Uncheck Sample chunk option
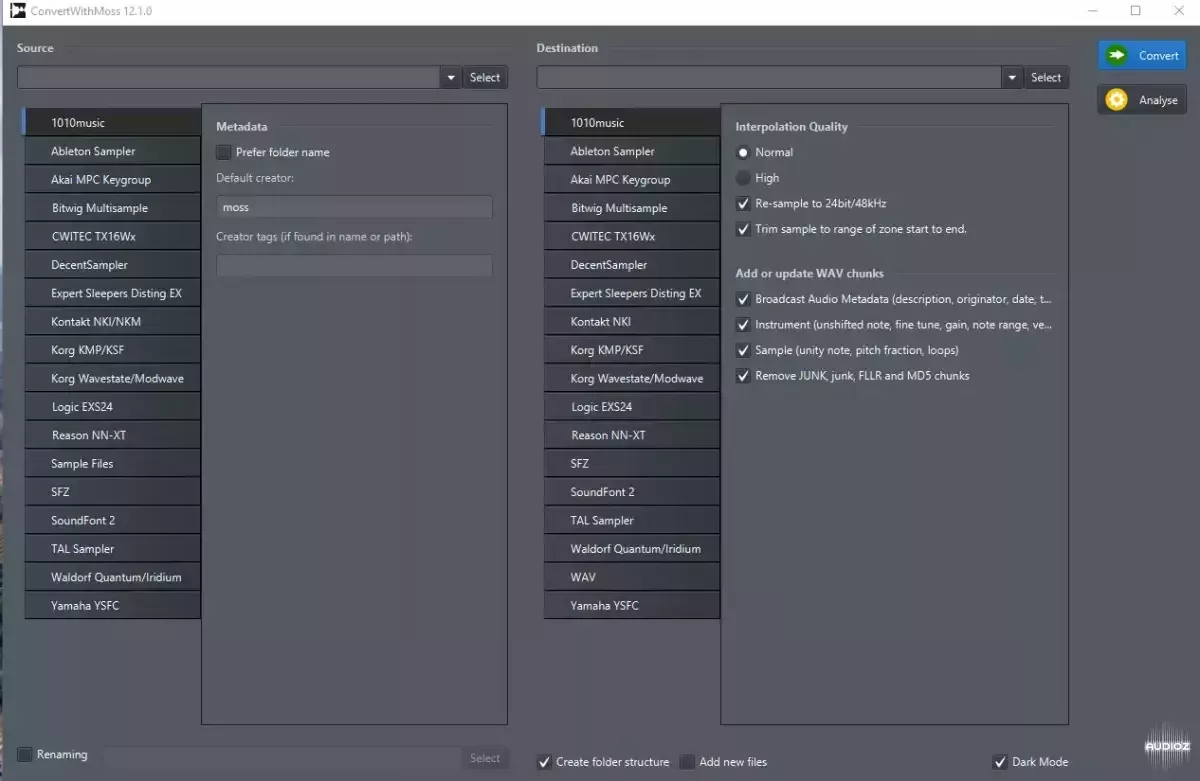Image resolution: width=1200 pixels, height=781 pixels. pos(743,350)
